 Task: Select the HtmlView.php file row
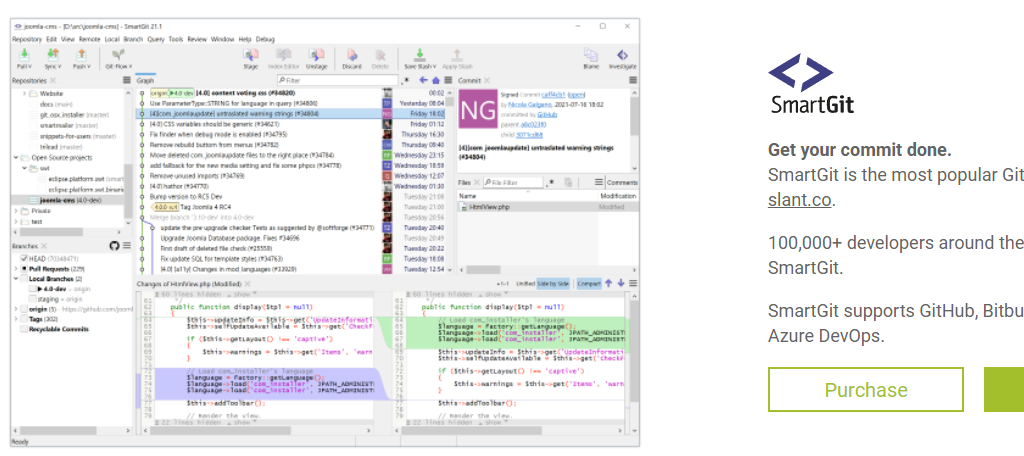(547, 206)
